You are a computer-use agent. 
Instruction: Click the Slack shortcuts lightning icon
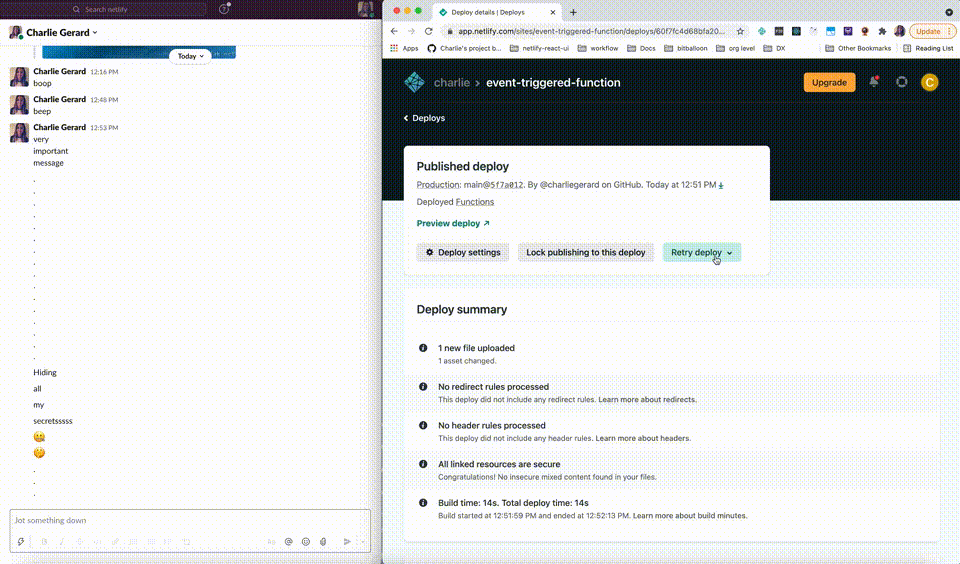click(x=20, y=541)
